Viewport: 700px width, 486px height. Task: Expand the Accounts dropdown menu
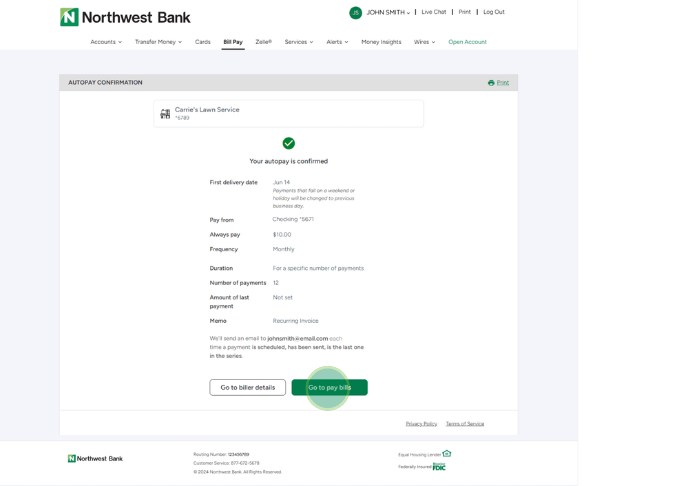(106, 42)
